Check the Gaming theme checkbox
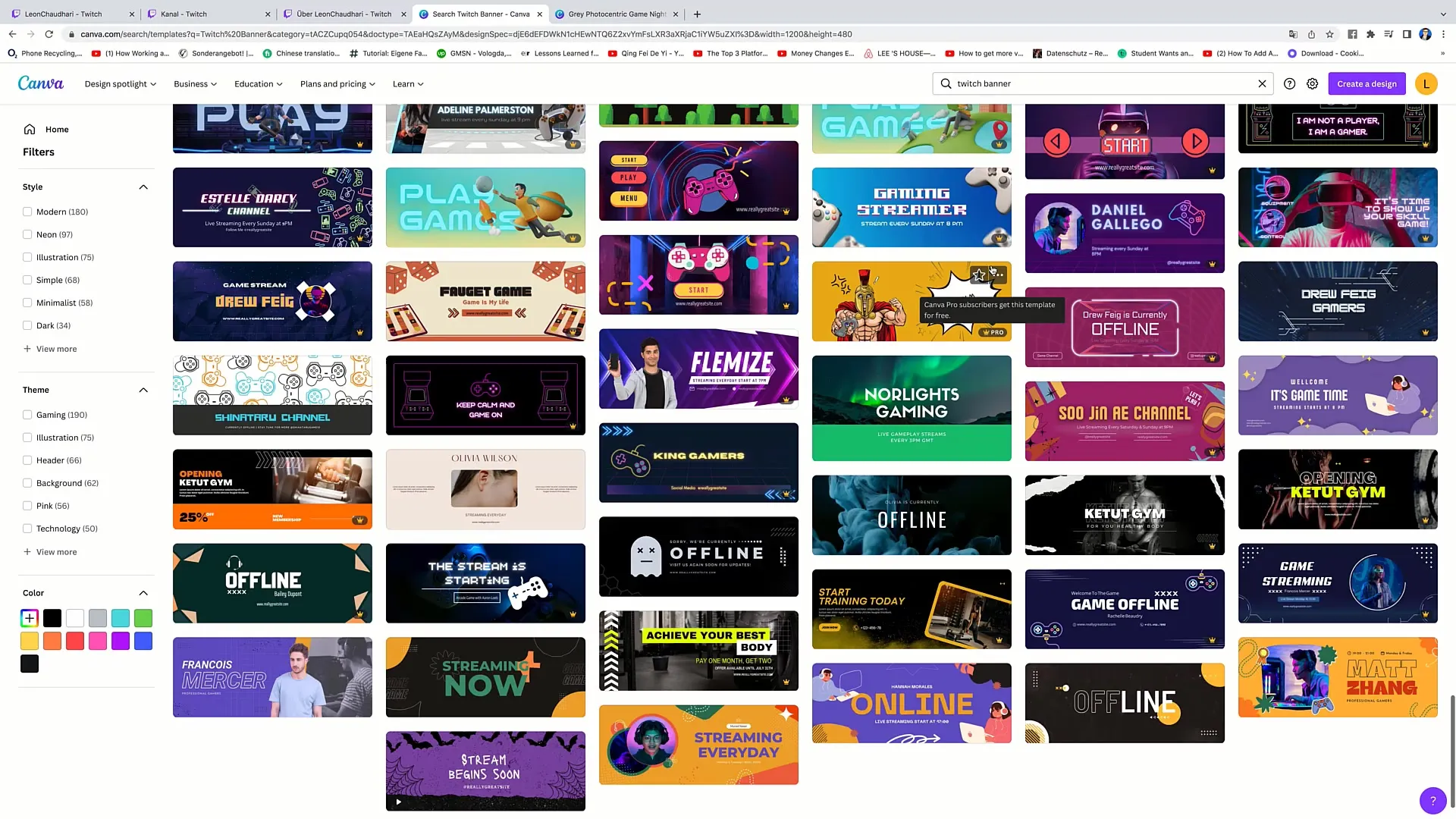The height and width of the screenshot is (819, 1456). point(27,414)
